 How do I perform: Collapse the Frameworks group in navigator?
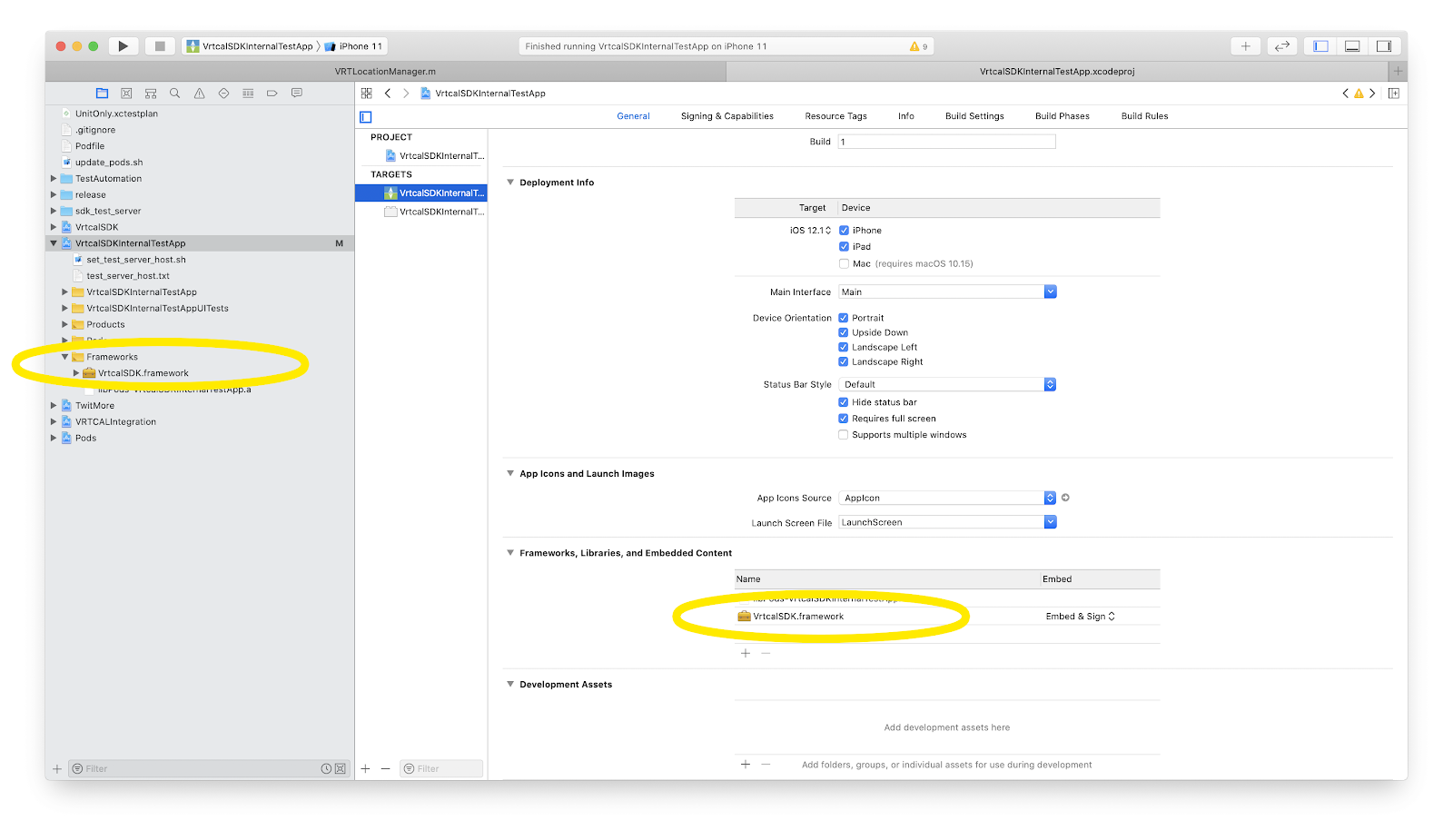click(x=64, y=357)
